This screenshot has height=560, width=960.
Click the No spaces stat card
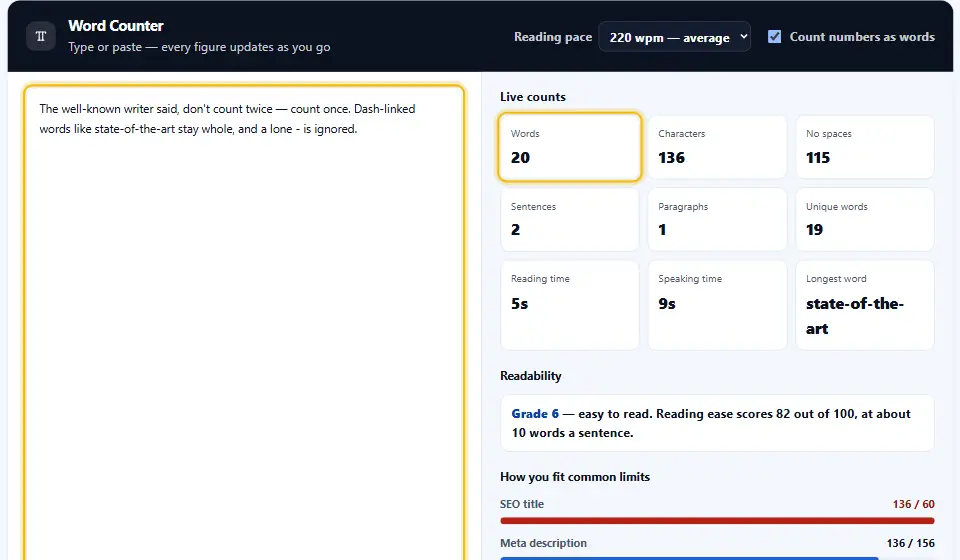pyautogui.click(x=864, y=147)
